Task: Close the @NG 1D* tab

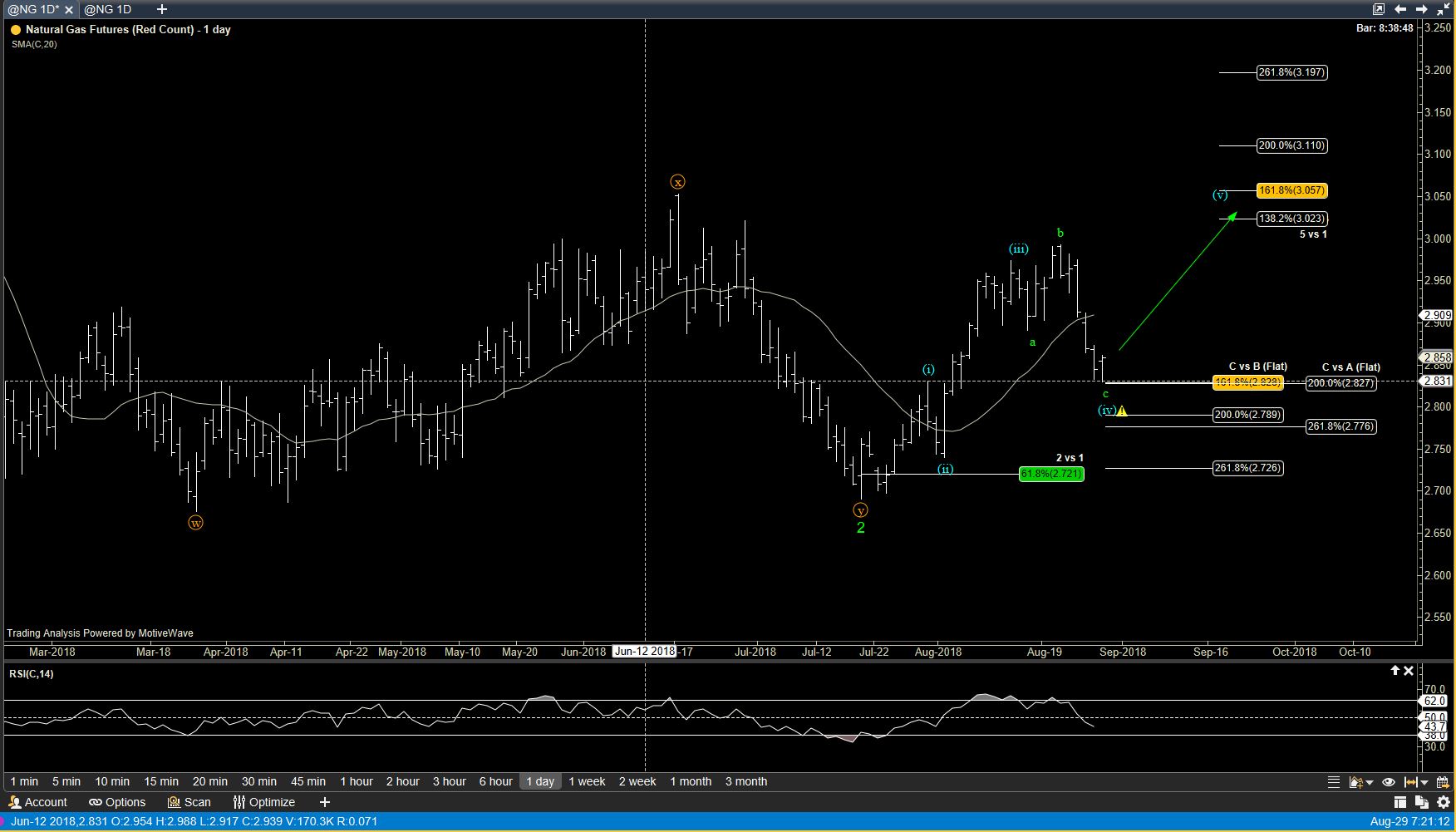Action: pyautogui.click(x=69, y=10)
